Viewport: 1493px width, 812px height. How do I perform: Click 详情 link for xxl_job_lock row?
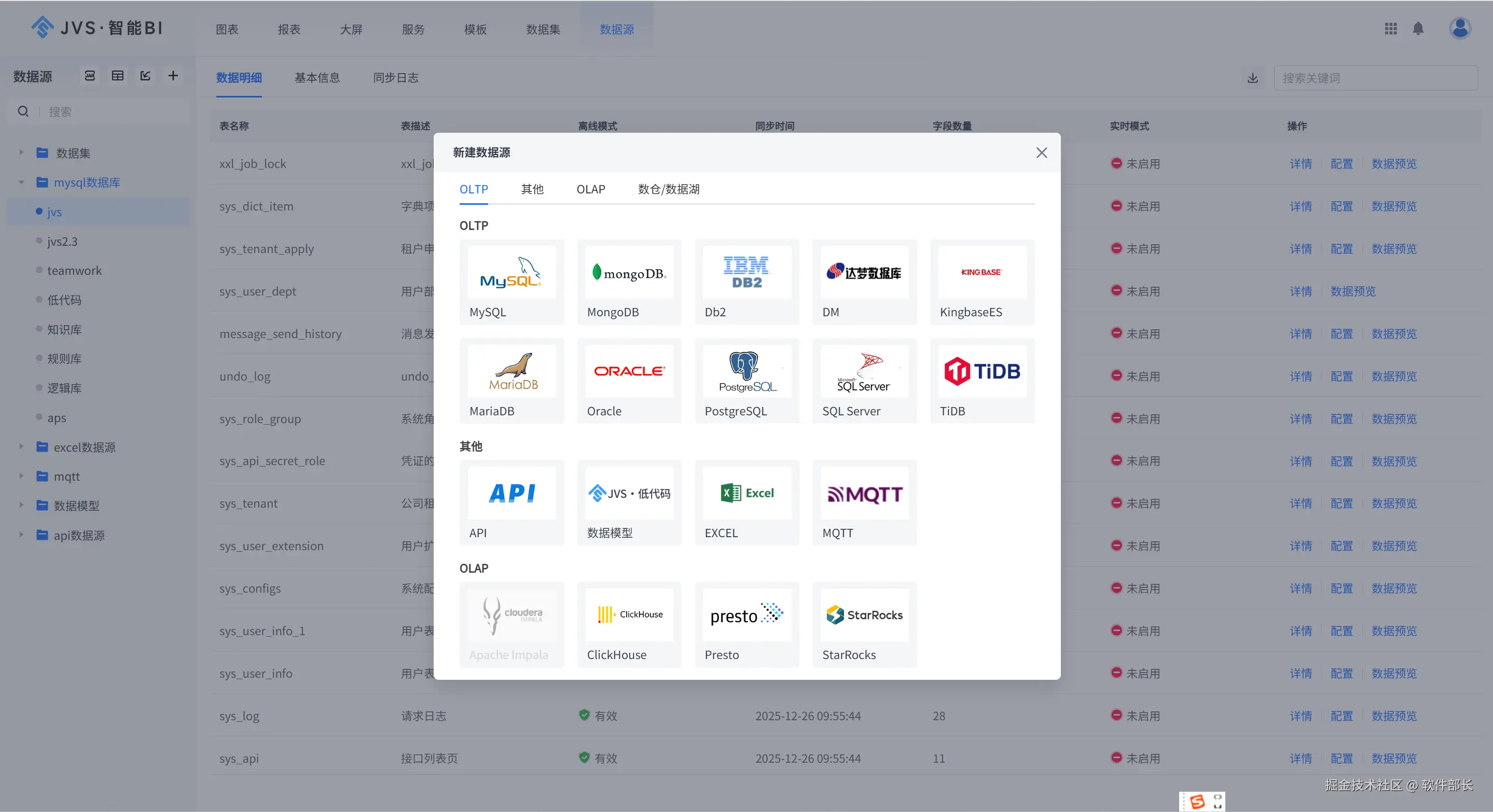pos(1301,164)
